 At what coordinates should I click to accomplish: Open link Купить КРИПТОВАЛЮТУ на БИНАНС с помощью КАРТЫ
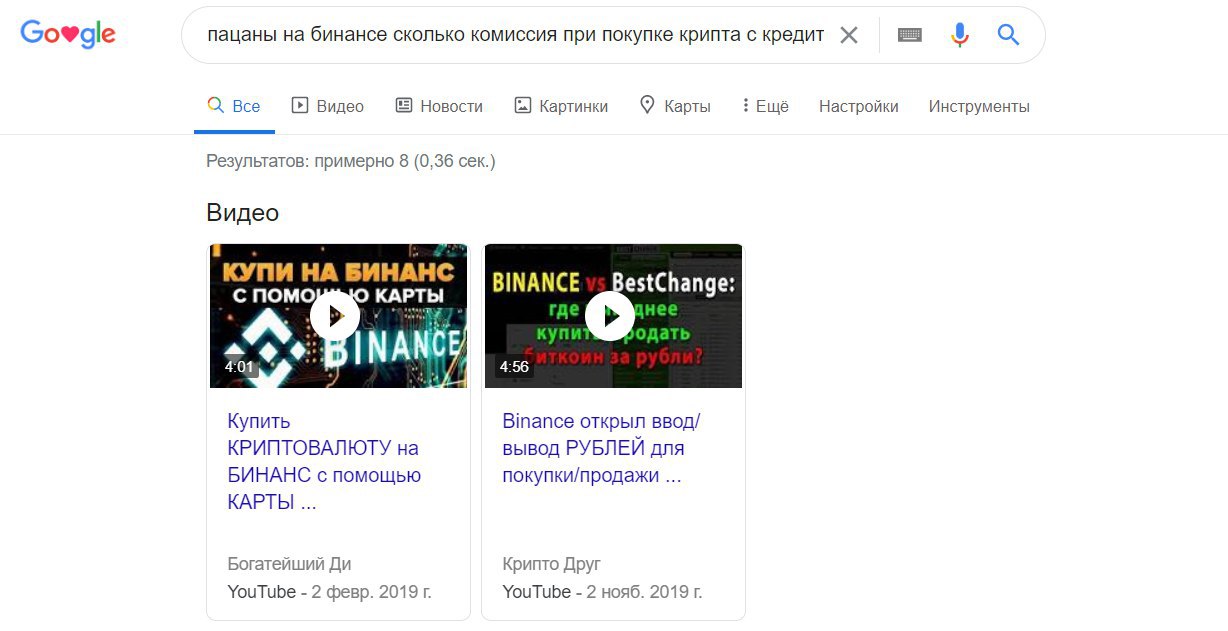[x=324, y=462]
